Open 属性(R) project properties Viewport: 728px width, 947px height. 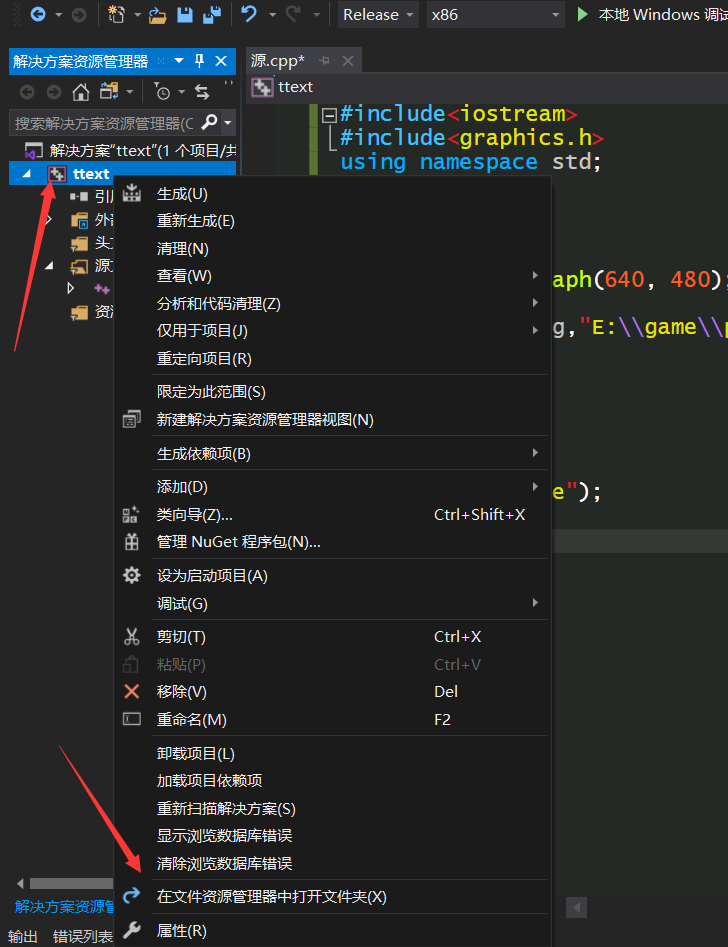tap(332, 931)
